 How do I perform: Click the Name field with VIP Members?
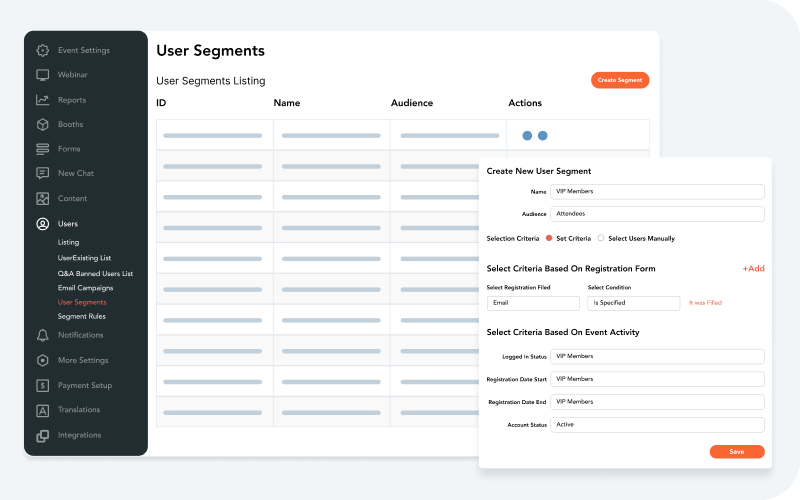(x=657, y=192)
